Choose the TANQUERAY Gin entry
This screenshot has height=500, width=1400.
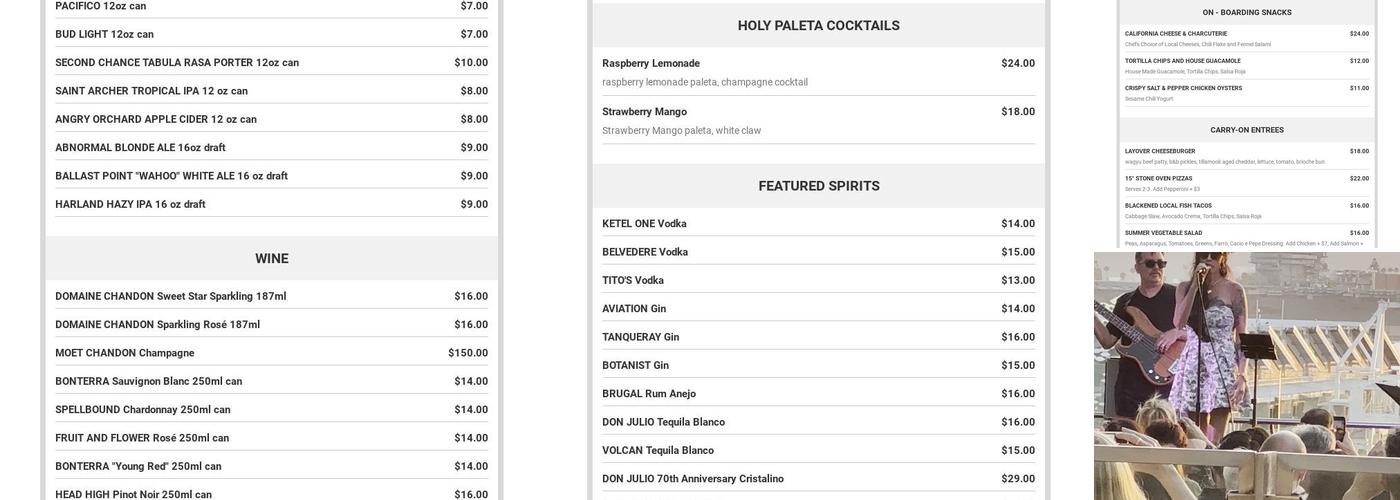[640, 338]
